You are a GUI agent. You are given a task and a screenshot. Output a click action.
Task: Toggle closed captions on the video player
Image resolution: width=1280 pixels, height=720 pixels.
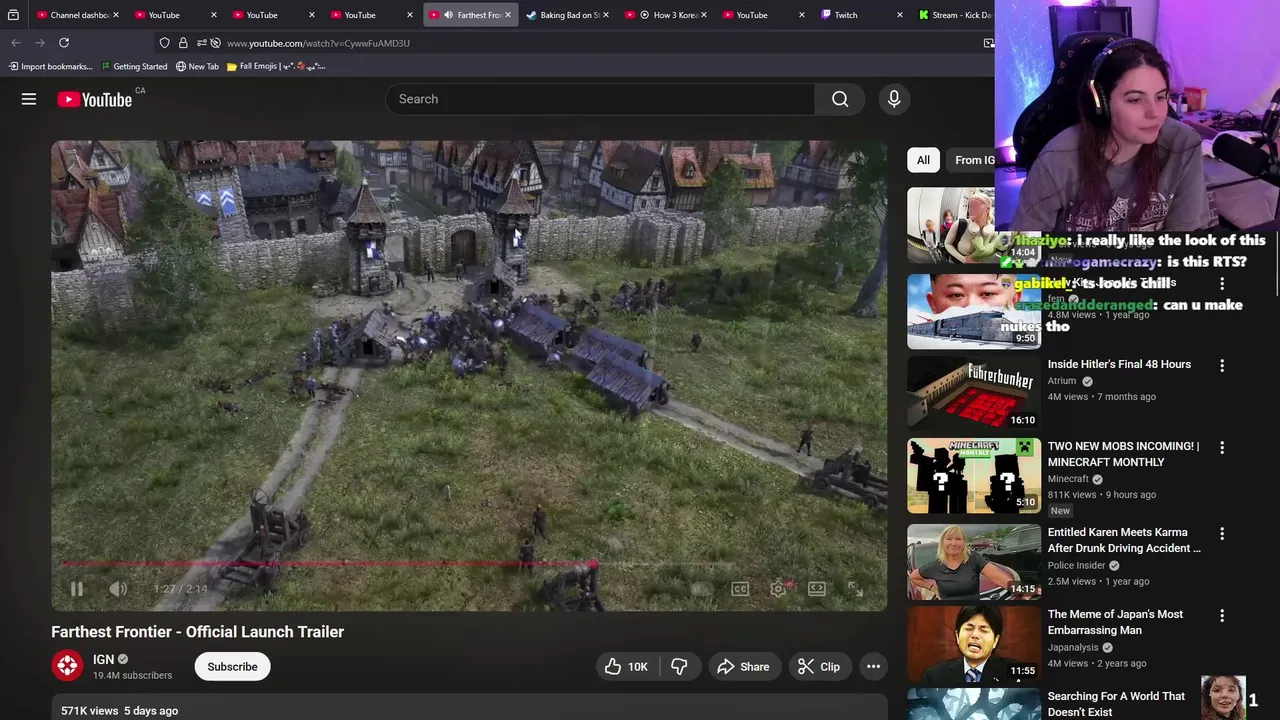point(740,589)
